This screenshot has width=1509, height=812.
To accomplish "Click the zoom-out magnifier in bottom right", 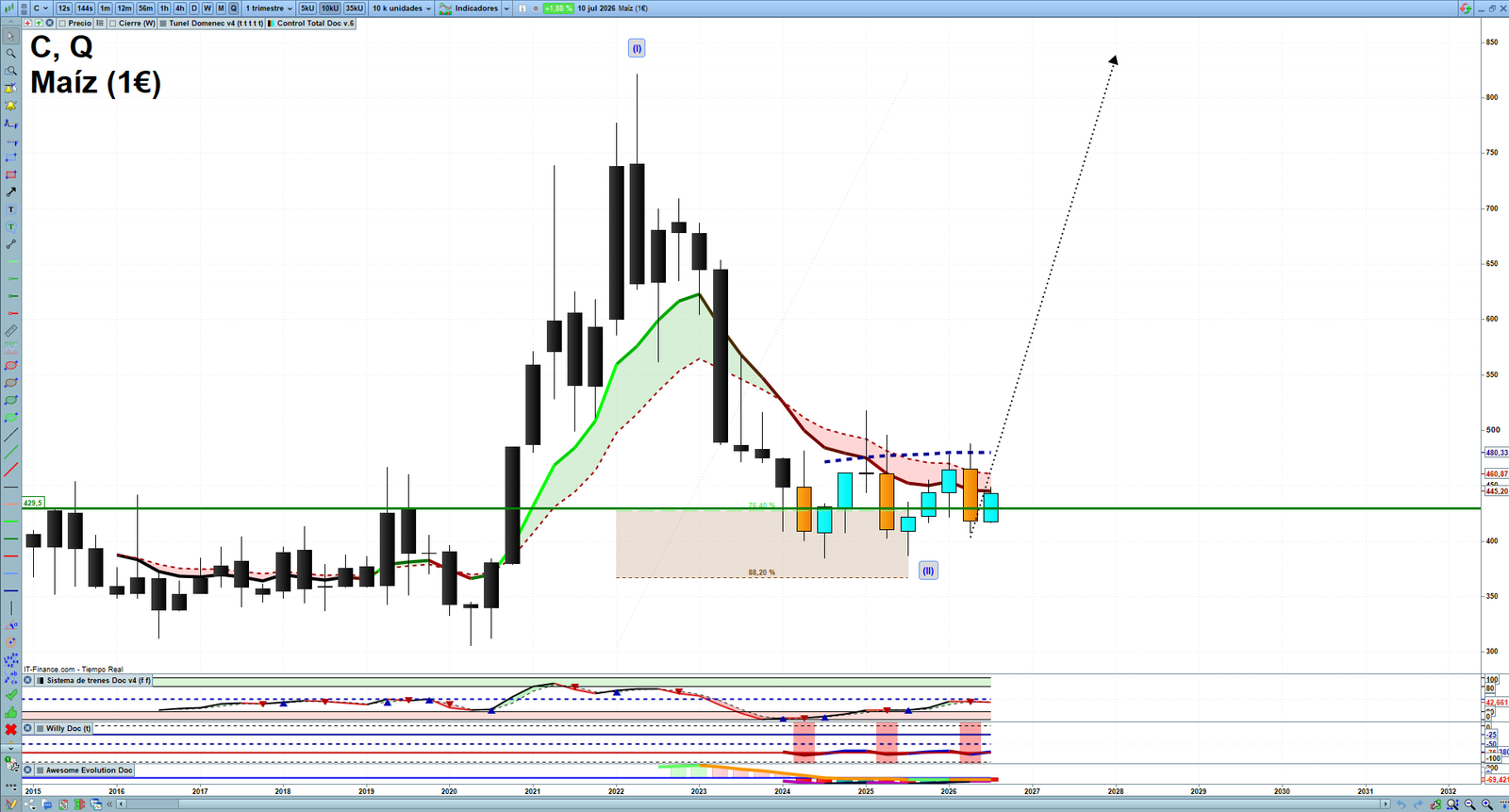I will pyautogui.click(x=1469, y=804).
